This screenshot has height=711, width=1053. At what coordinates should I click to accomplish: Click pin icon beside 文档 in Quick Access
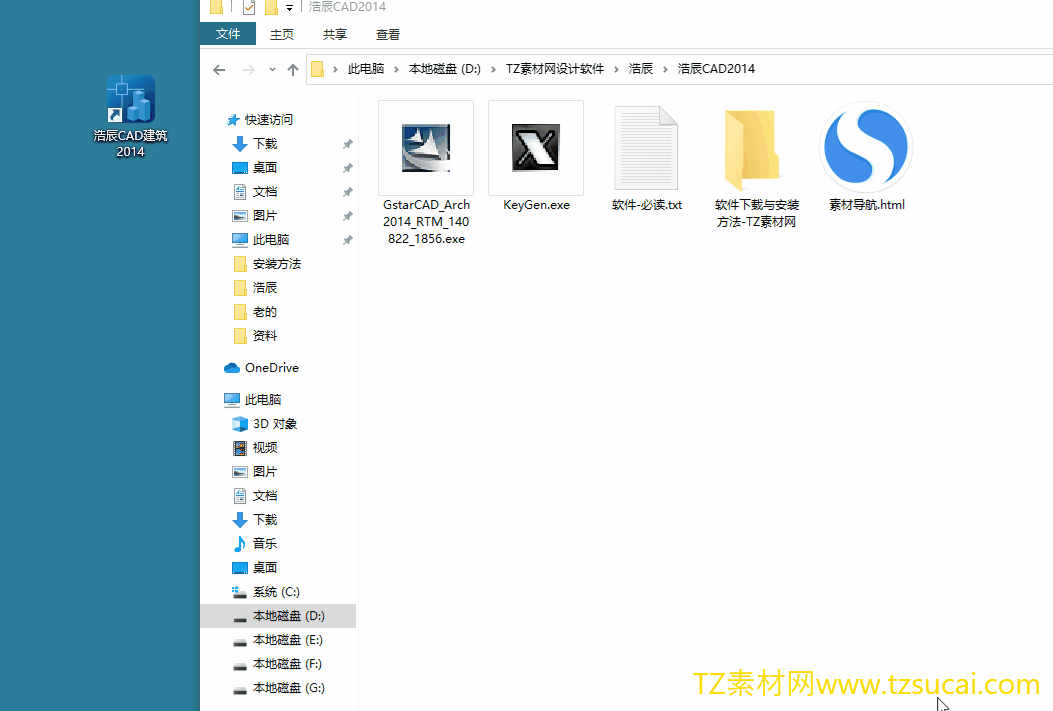click(x=347, y=192)
